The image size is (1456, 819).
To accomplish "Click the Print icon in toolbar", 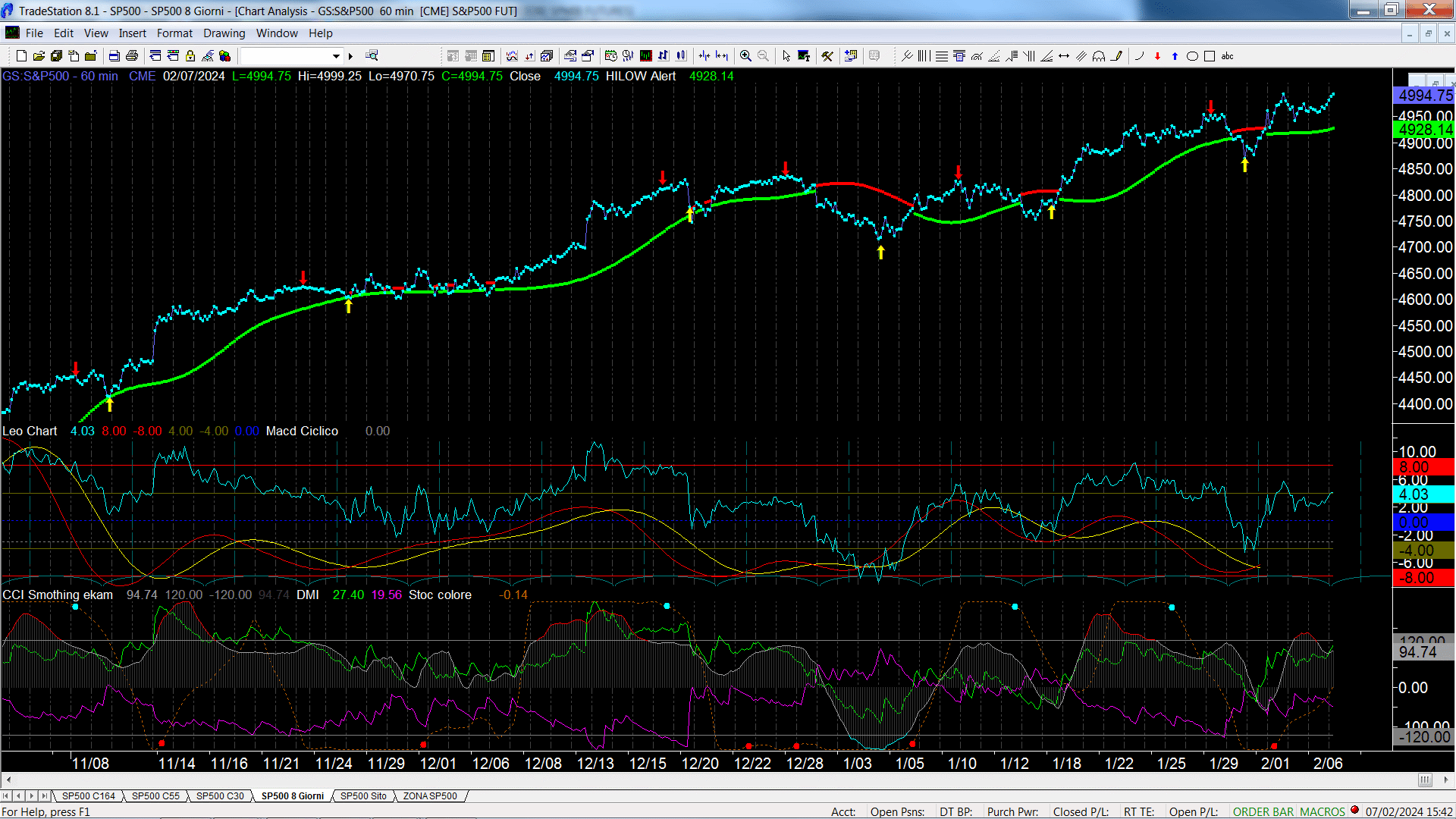I will (x=132, y=56).
